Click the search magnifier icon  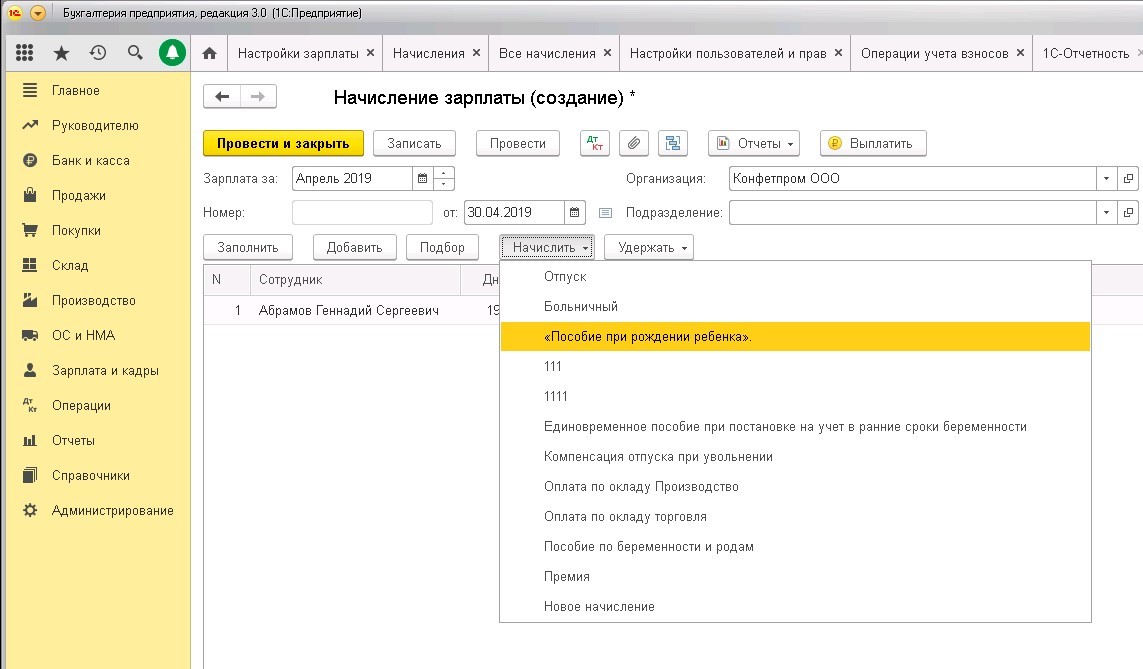pos(135,53)
